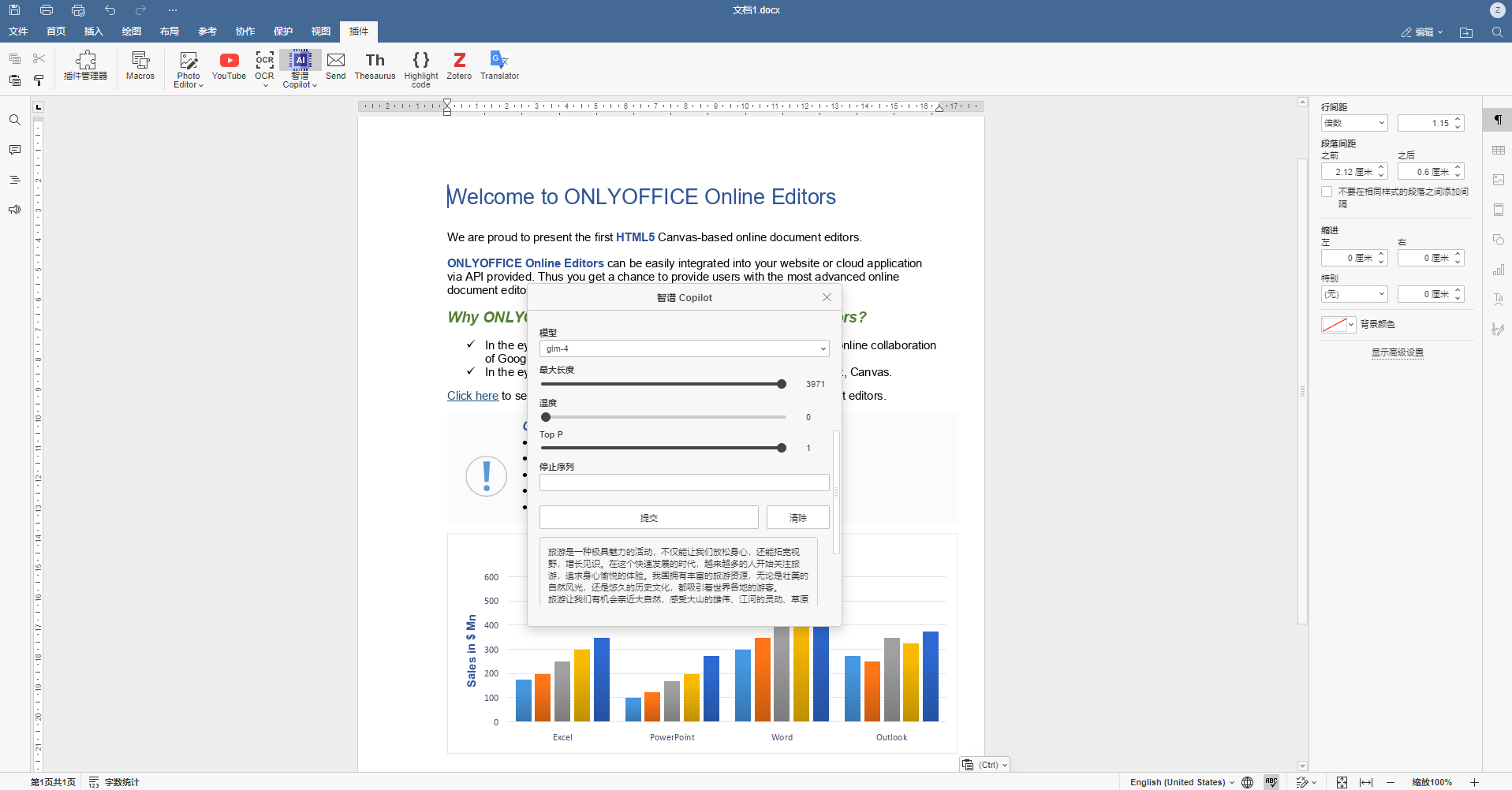This screenshot has height=790, width=1512.
Task: Toggle 不要在相同样式的段落之间添加间隔 checkbox
Action: coord(1327,192)
